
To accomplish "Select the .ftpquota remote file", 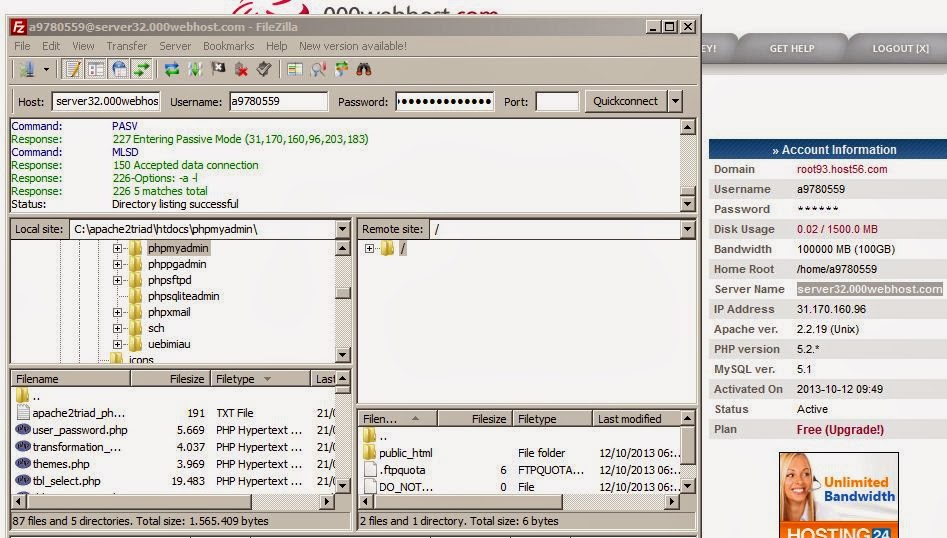I will 402,470.
